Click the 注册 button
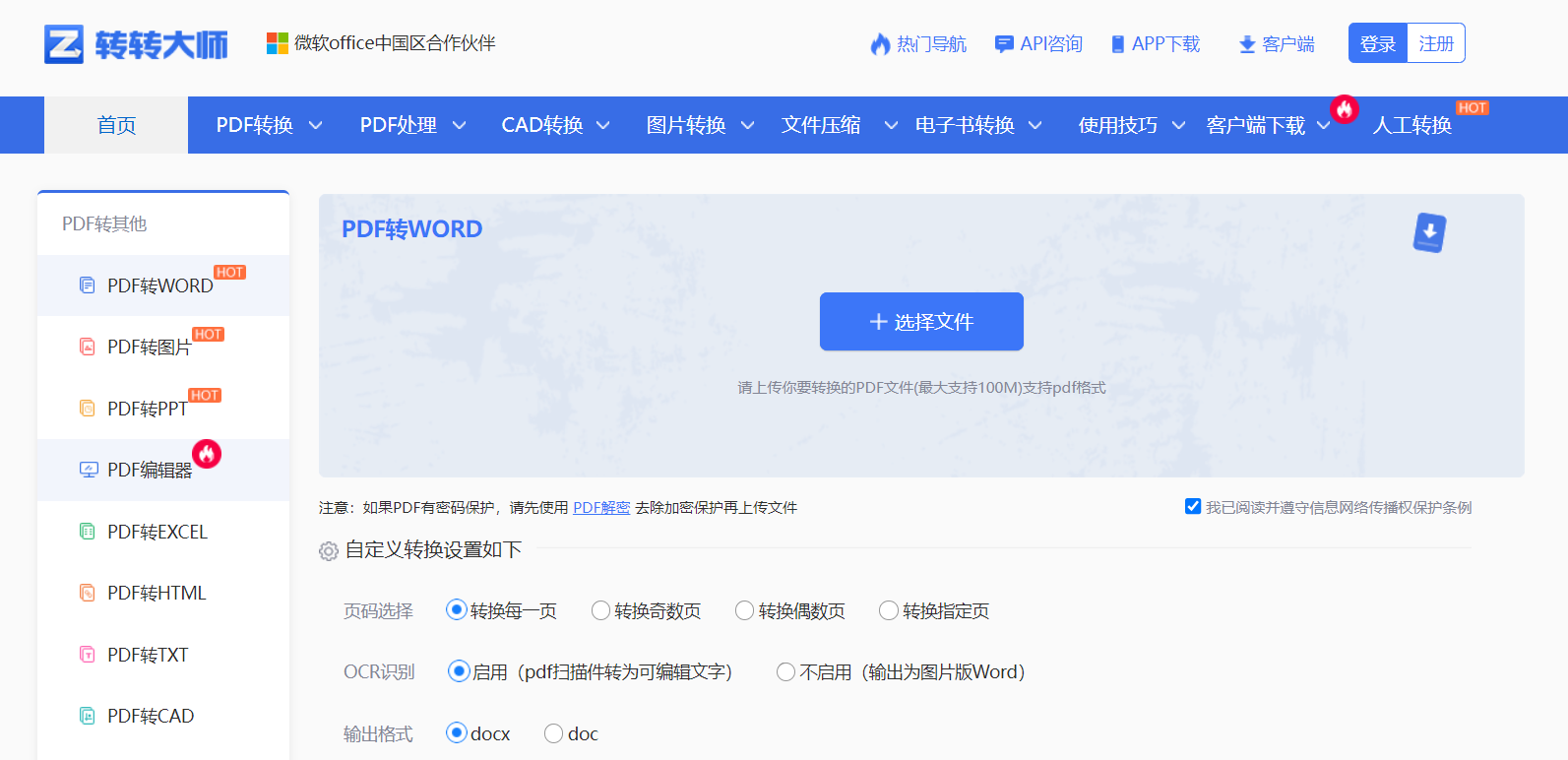The image size is (1568, 760). [1436, 43]
